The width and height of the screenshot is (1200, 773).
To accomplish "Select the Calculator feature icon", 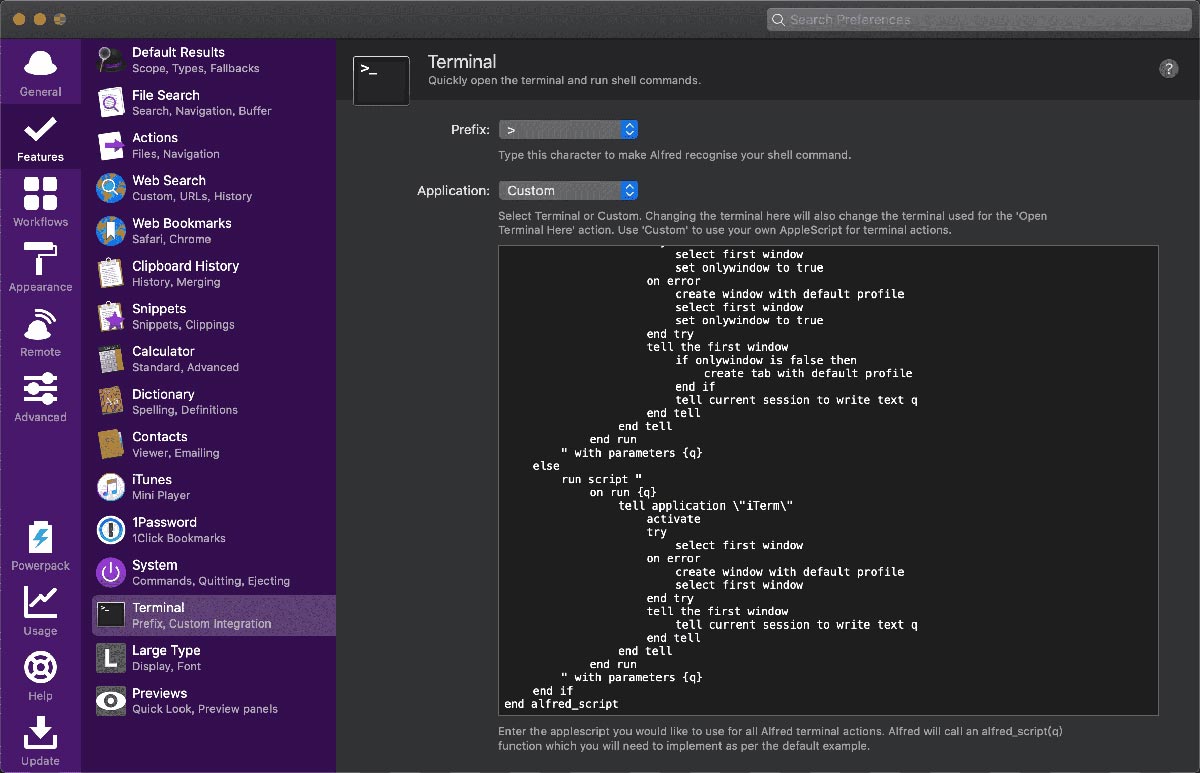I will click(110, 358).
